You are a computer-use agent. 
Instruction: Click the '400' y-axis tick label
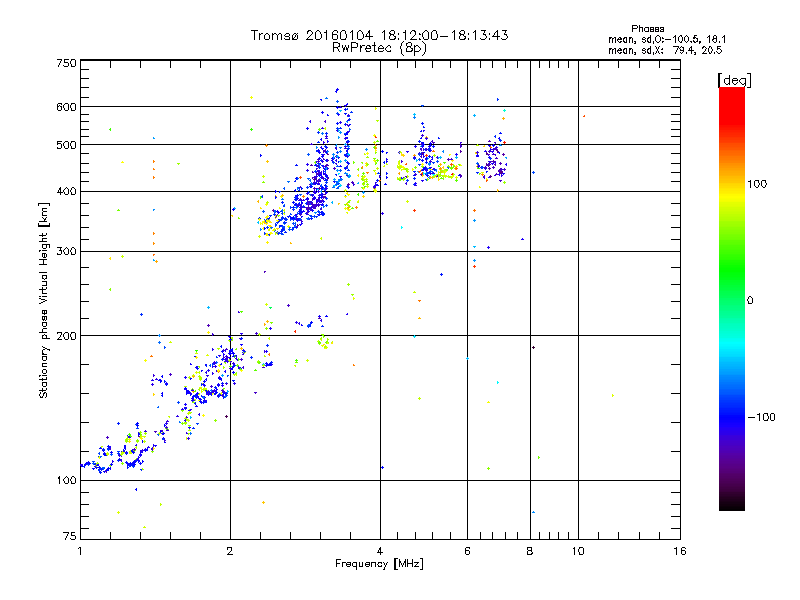click(x=66, y=192)
